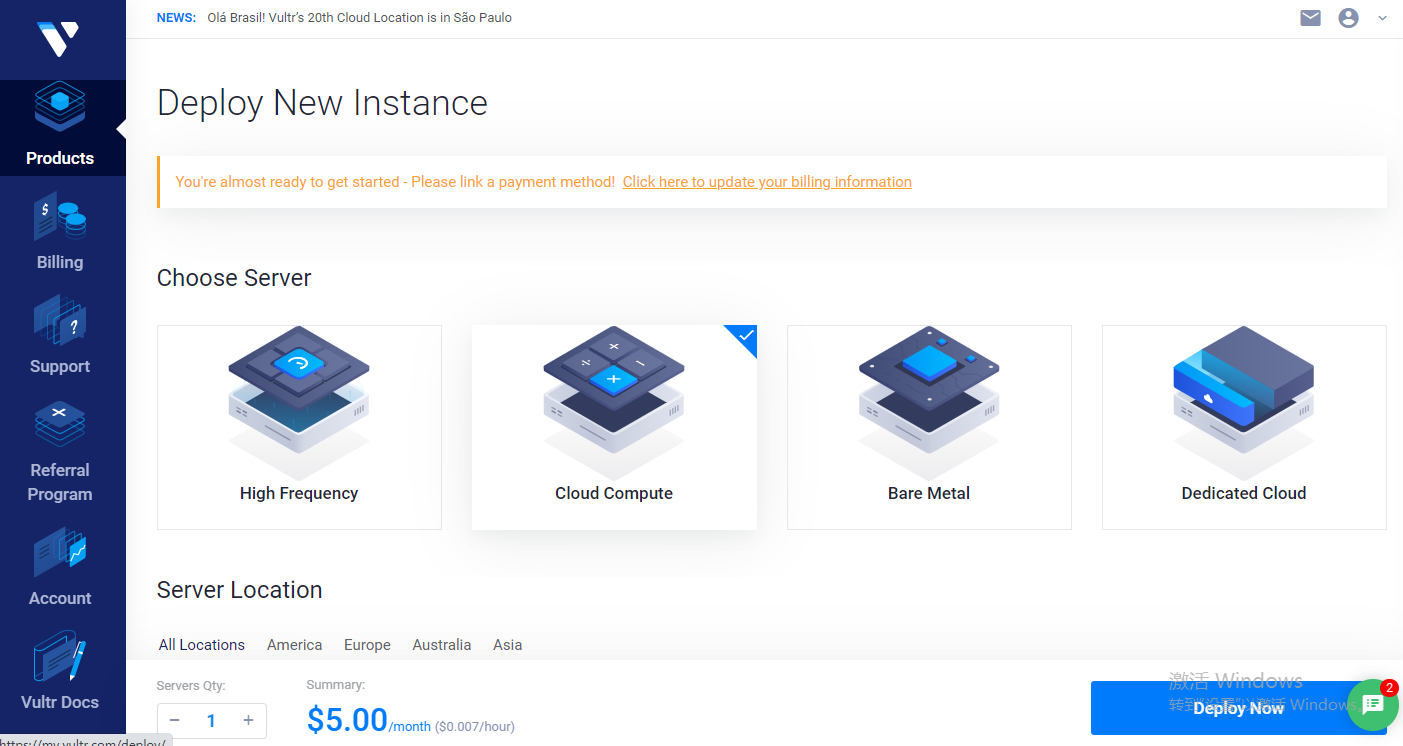This screenshot has width=1403, height=746.
Task: Click the São Paulo news headline
Action: pos(359,18)
